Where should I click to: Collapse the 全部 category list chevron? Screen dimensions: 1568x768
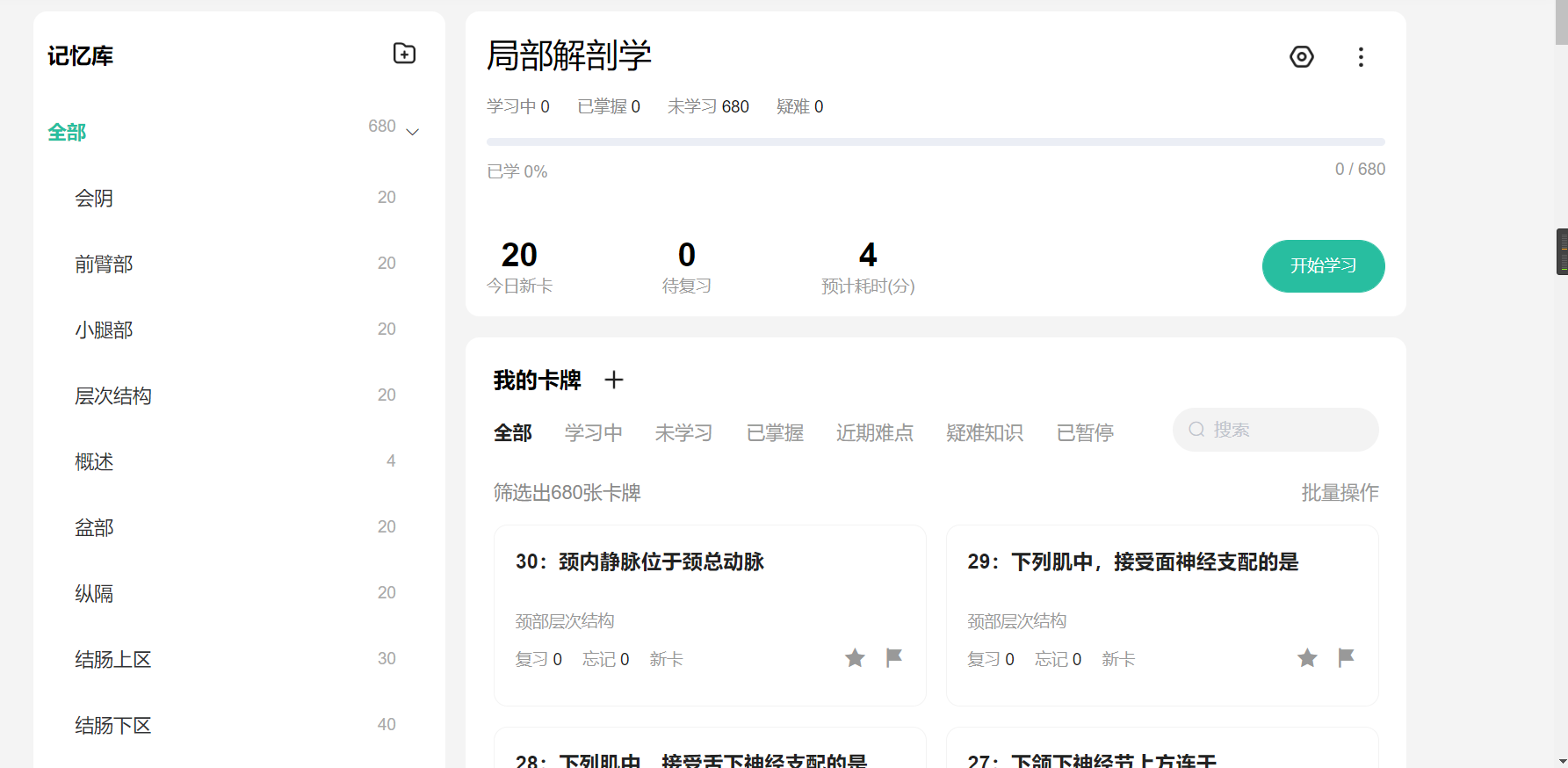(412, 132)
